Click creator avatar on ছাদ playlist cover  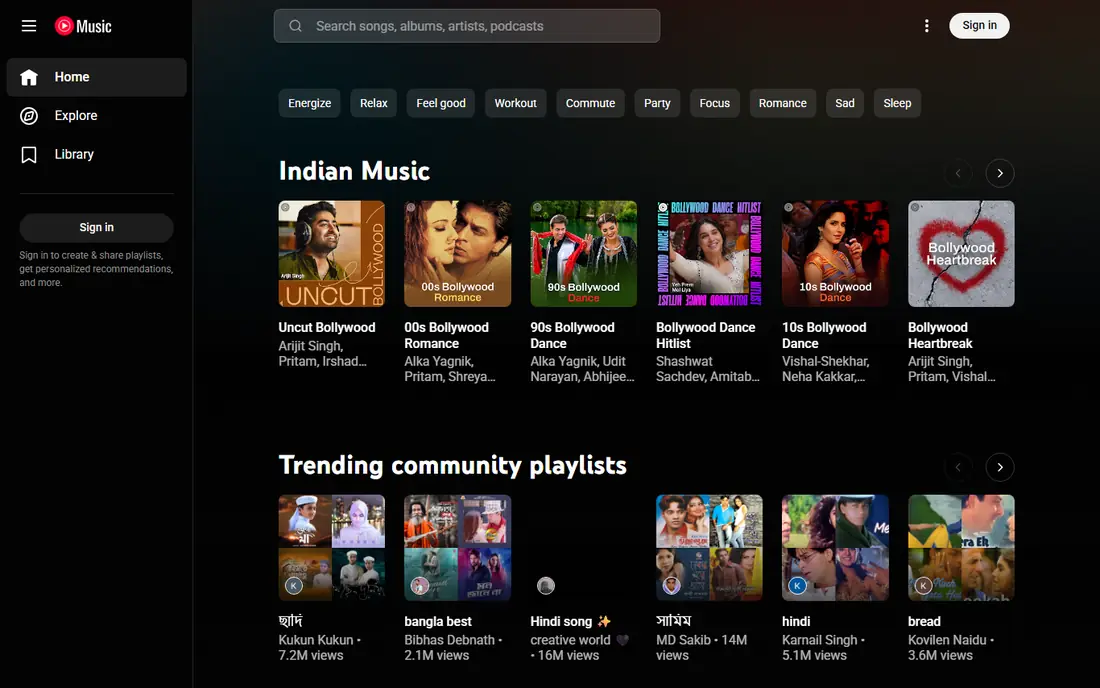[294, 585]
